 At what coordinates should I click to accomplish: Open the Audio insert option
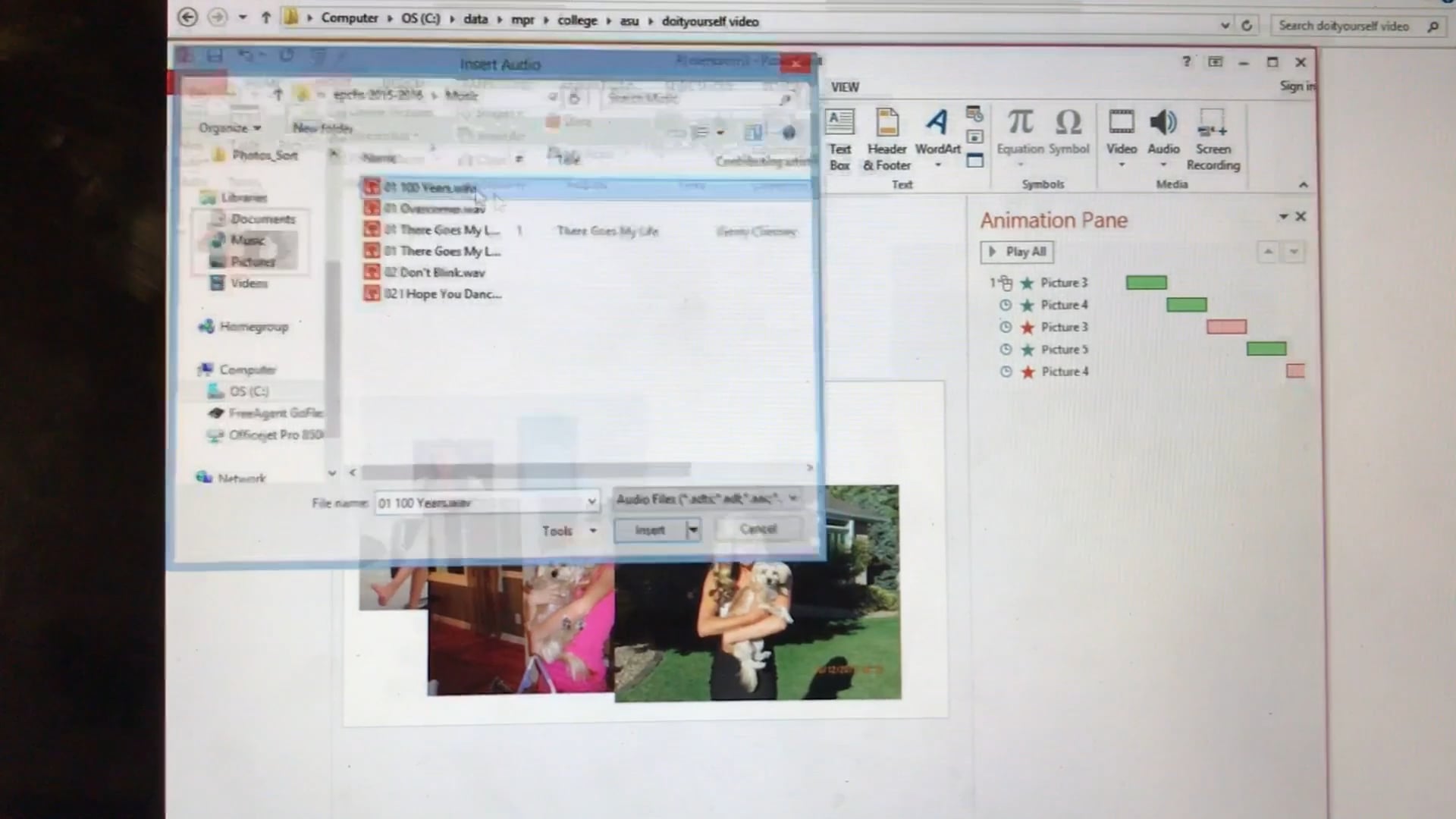[x=1163, y=136]
